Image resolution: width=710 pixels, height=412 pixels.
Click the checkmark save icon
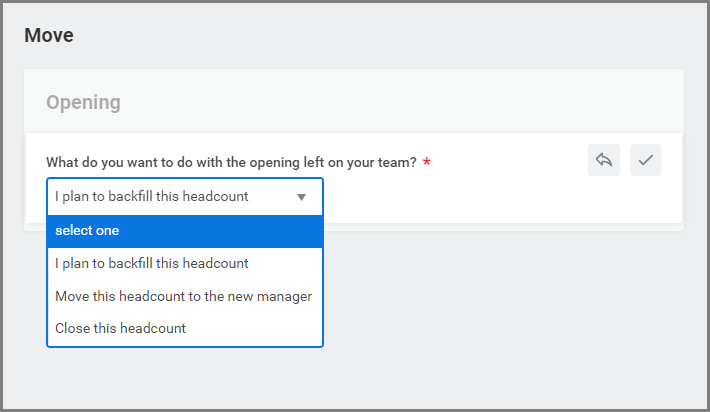tap(646, 160)
